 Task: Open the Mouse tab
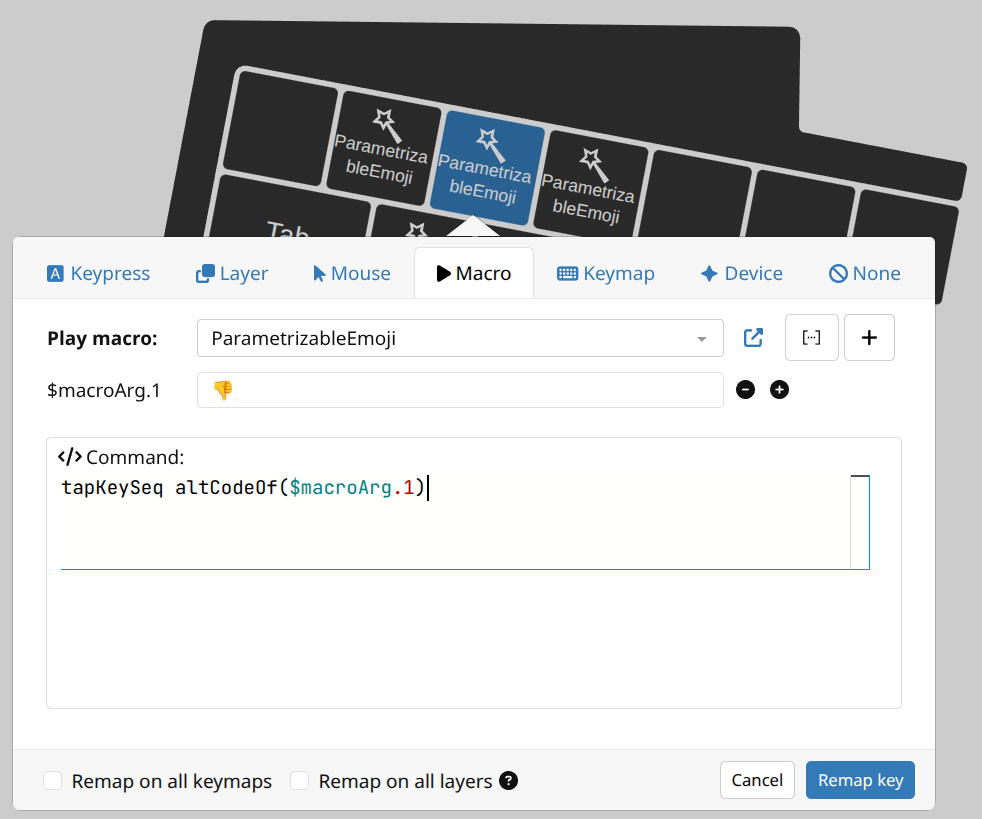click(x=351, y=273)
